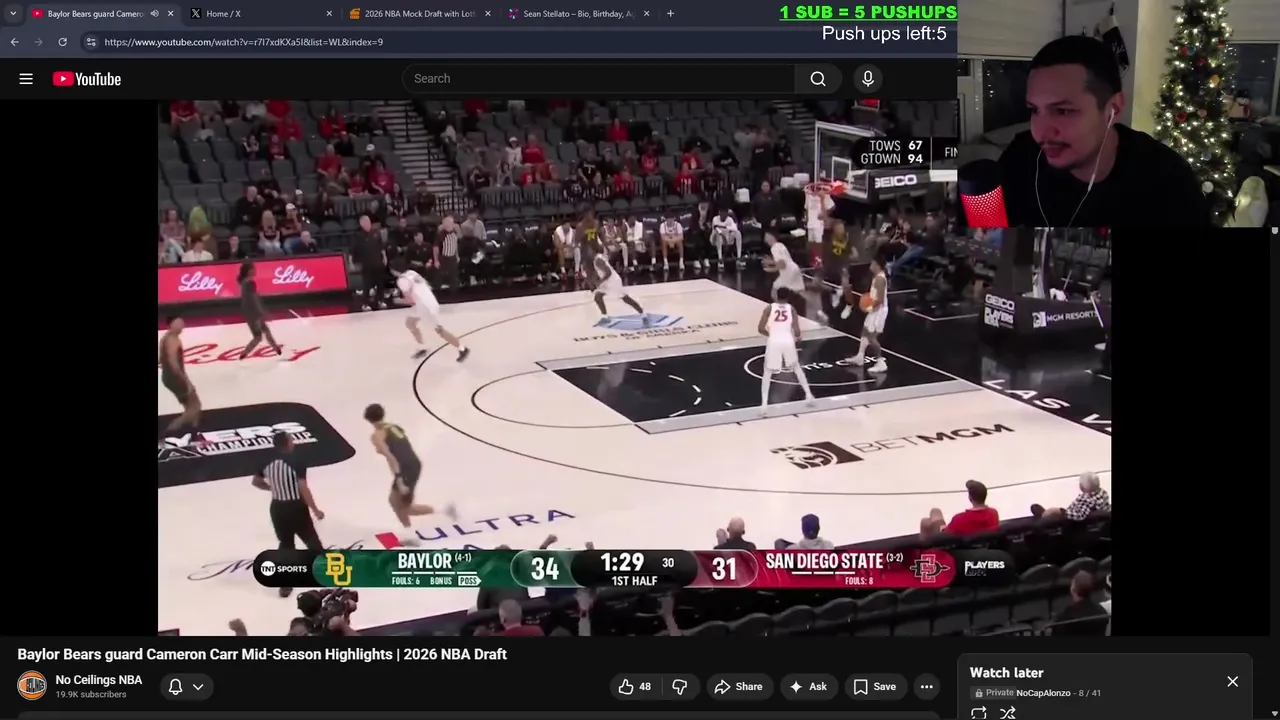Like the video with 48 likes
This screenshot has height=720, width=1280.
(x=634, y=687)
